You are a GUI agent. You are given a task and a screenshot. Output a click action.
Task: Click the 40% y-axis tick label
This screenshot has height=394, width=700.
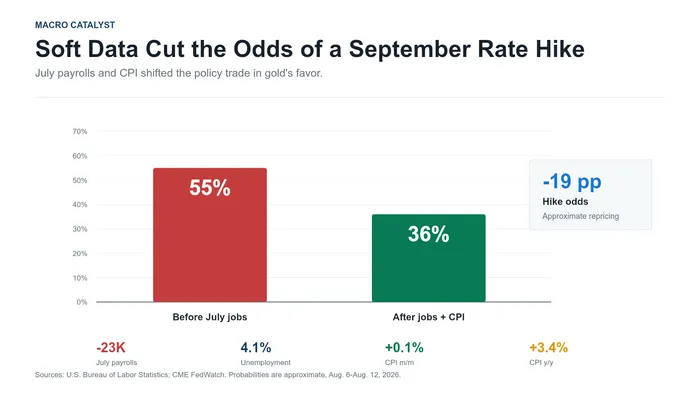80,205
